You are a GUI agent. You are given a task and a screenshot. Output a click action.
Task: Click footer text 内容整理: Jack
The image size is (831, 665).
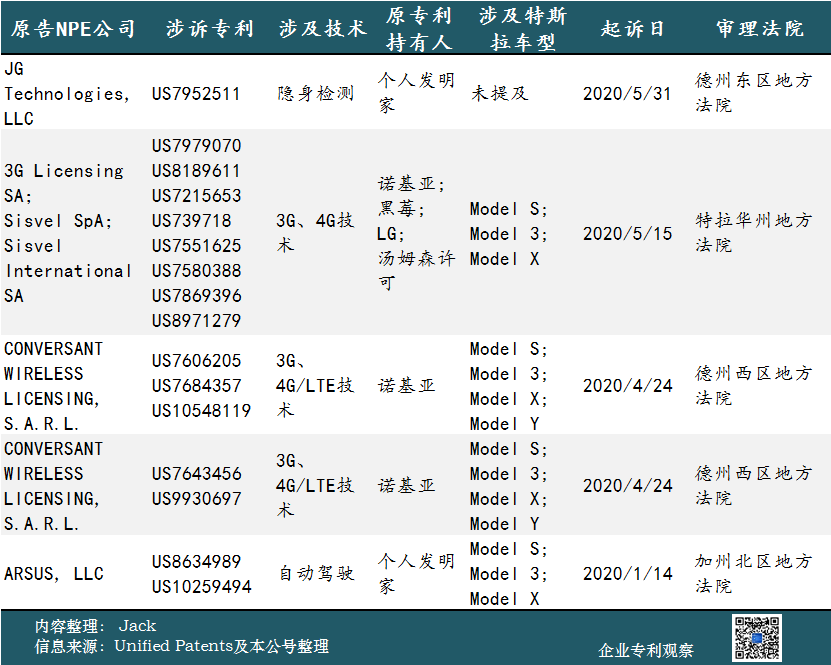coord(95,626)
